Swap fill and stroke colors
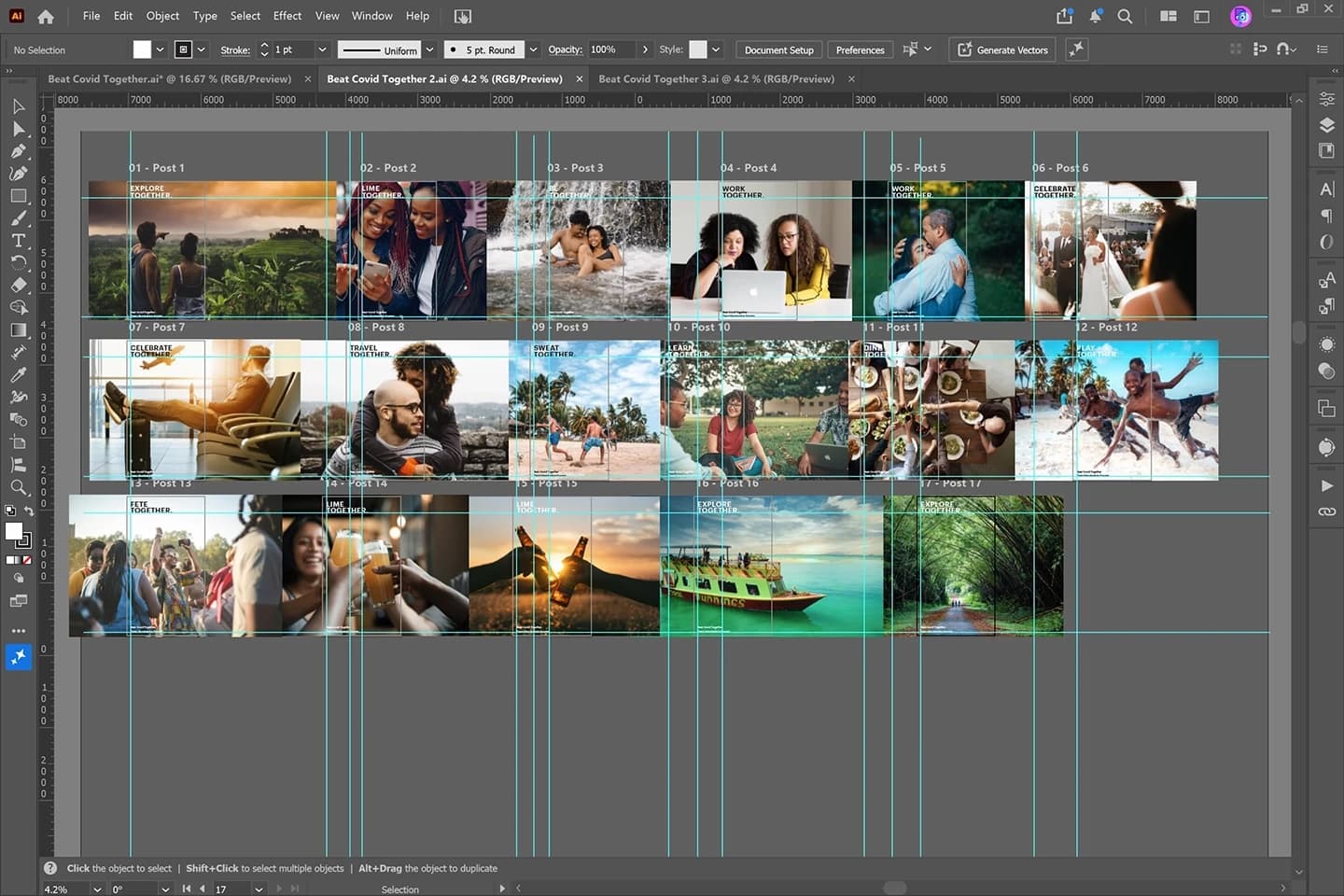 point(29,511)
